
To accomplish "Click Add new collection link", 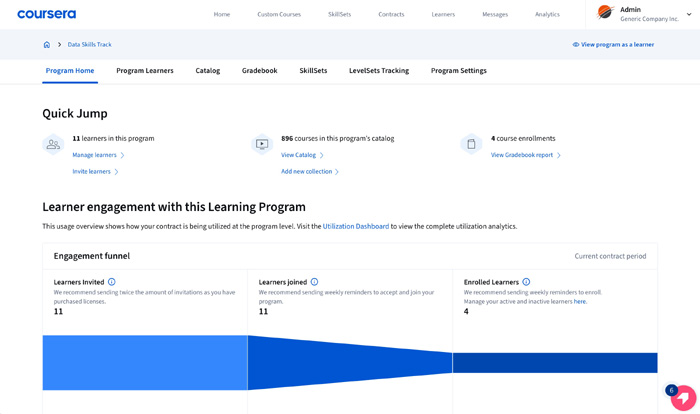I will tap(308, 171).
